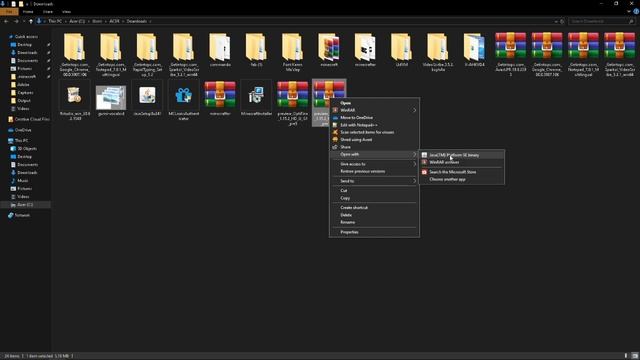Open OneDrive in the navigation pane
Image resolution: width=640 pixels, height=360 pixels.
23,130
